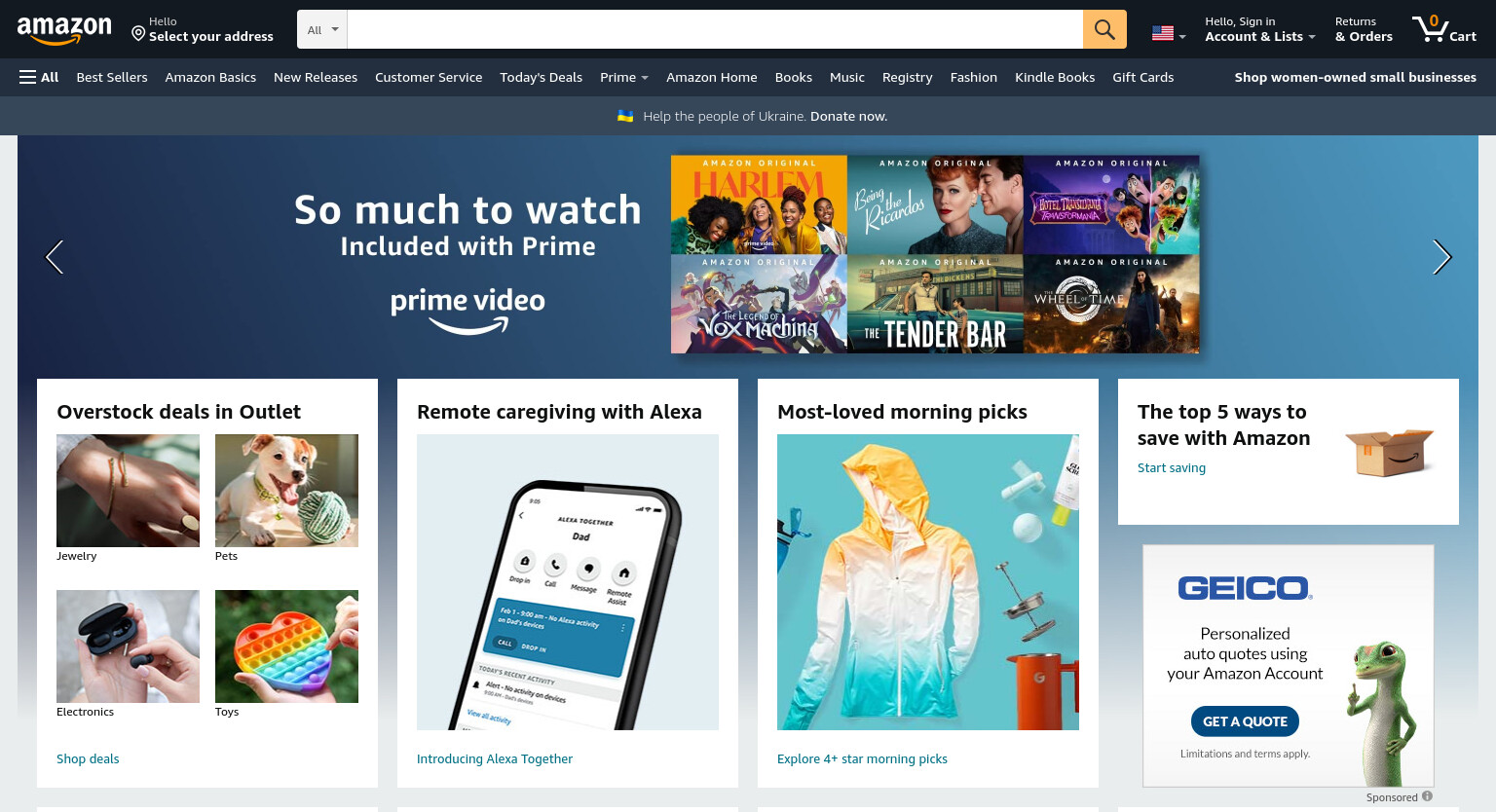
Task: Click the location pin delivery address
Action: pyautogui.click(x=203, y=29)
